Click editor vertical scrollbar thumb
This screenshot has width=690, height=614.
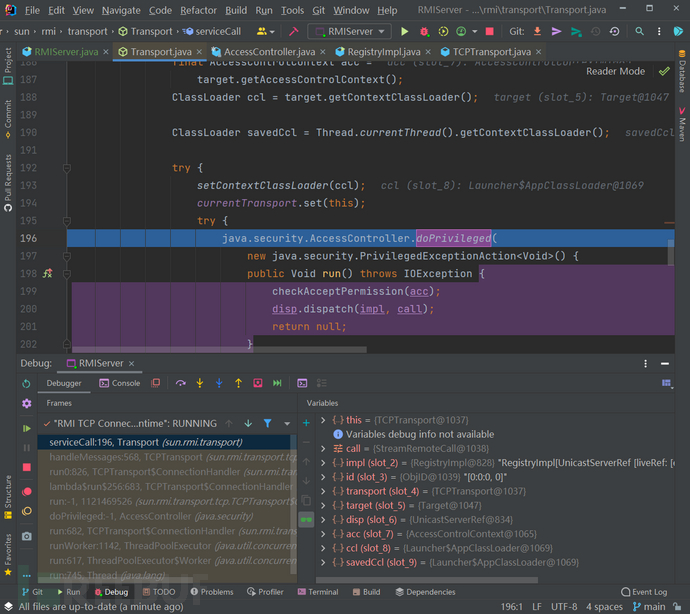pyautogui.click(x=671, y=253)
